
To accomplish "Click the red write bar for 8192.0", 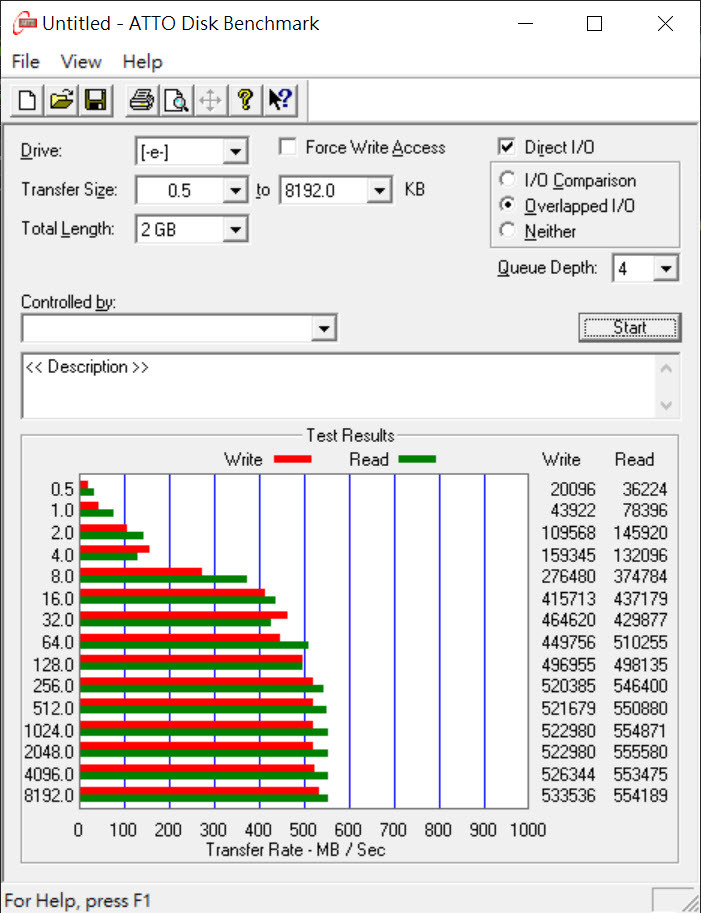I will [x=199, y=791].
